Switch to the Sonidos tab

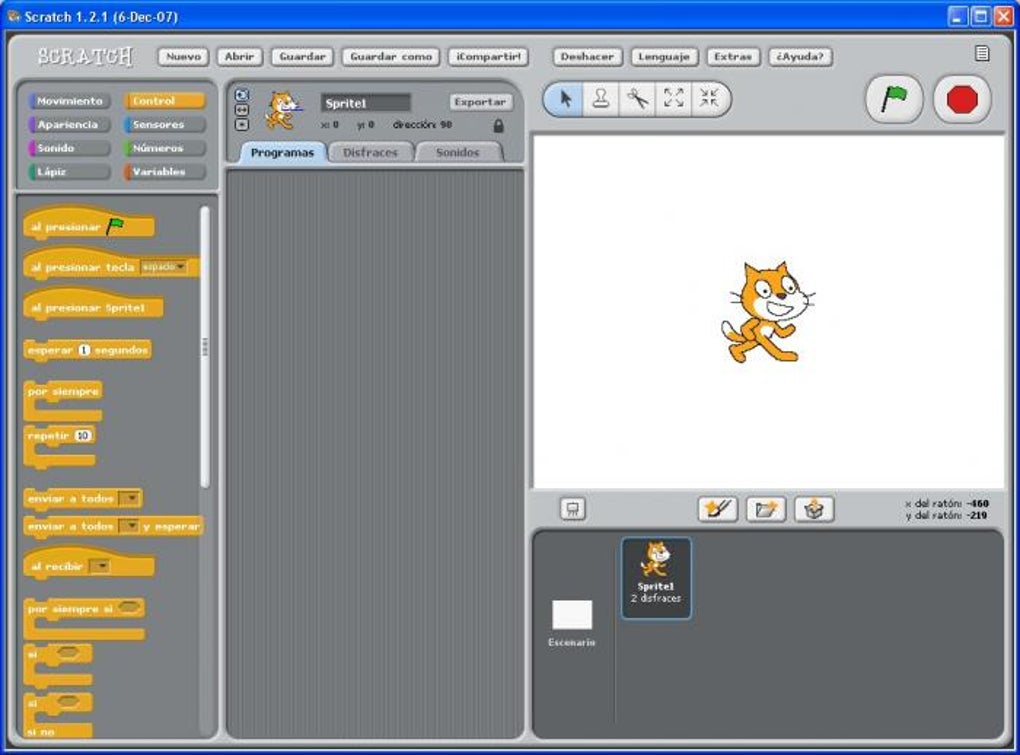(457, 152)
